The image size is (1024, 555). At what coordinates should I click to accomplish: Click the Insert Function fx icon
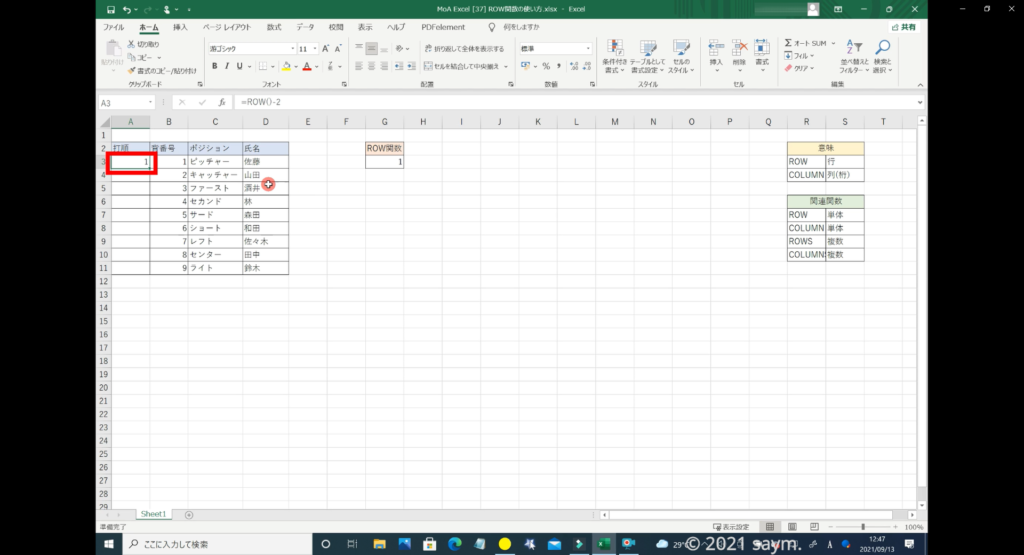(x=222, y=102)
